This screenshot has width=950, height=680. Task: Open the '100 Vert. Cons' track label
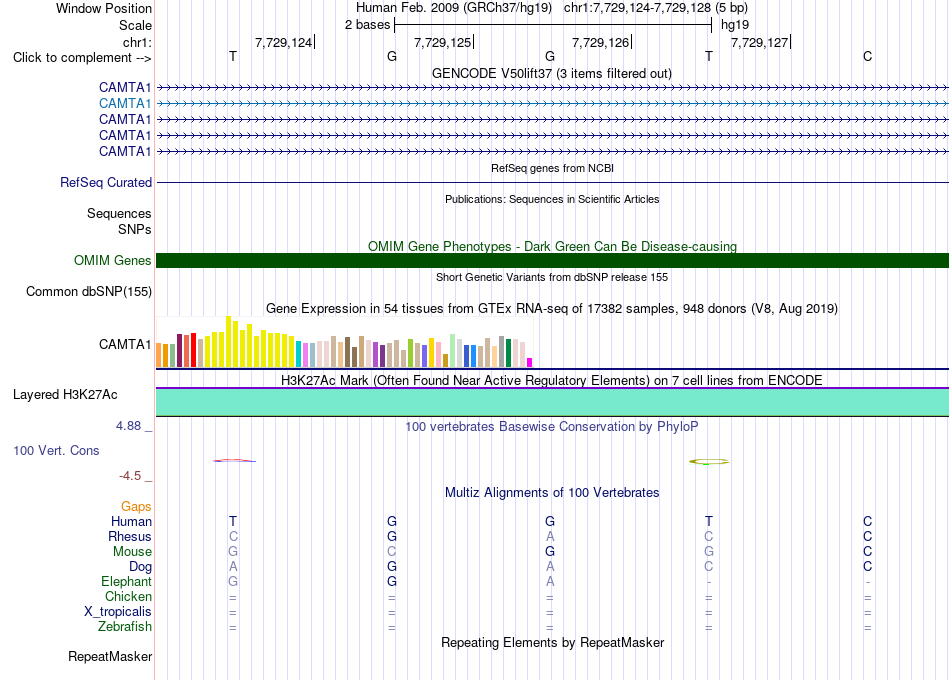[56, 450]
